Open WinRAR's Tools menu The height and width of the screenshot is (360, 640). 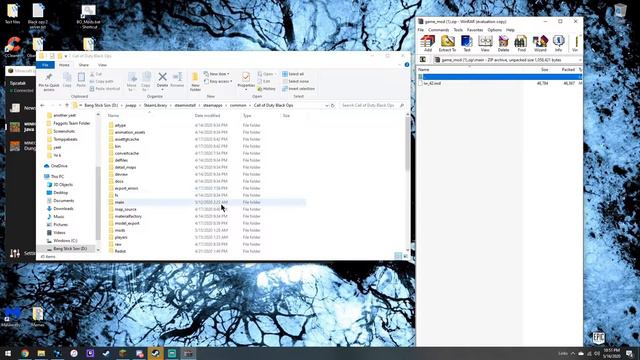(x=458, y=30)
